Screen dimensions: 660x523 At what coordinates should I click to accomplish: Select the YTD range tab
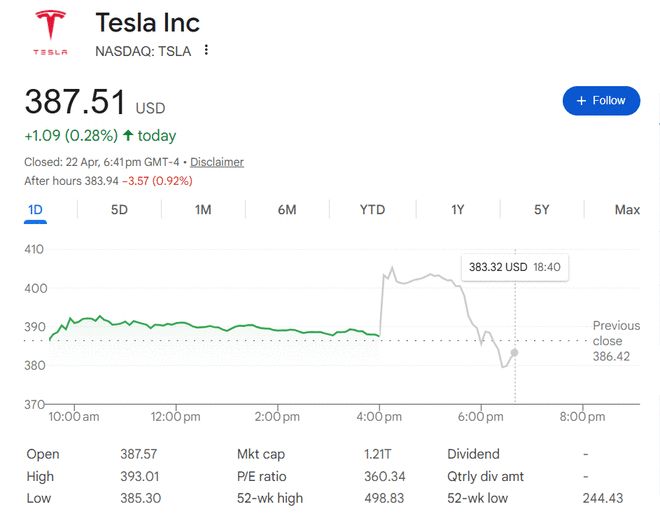click(372, 210)
